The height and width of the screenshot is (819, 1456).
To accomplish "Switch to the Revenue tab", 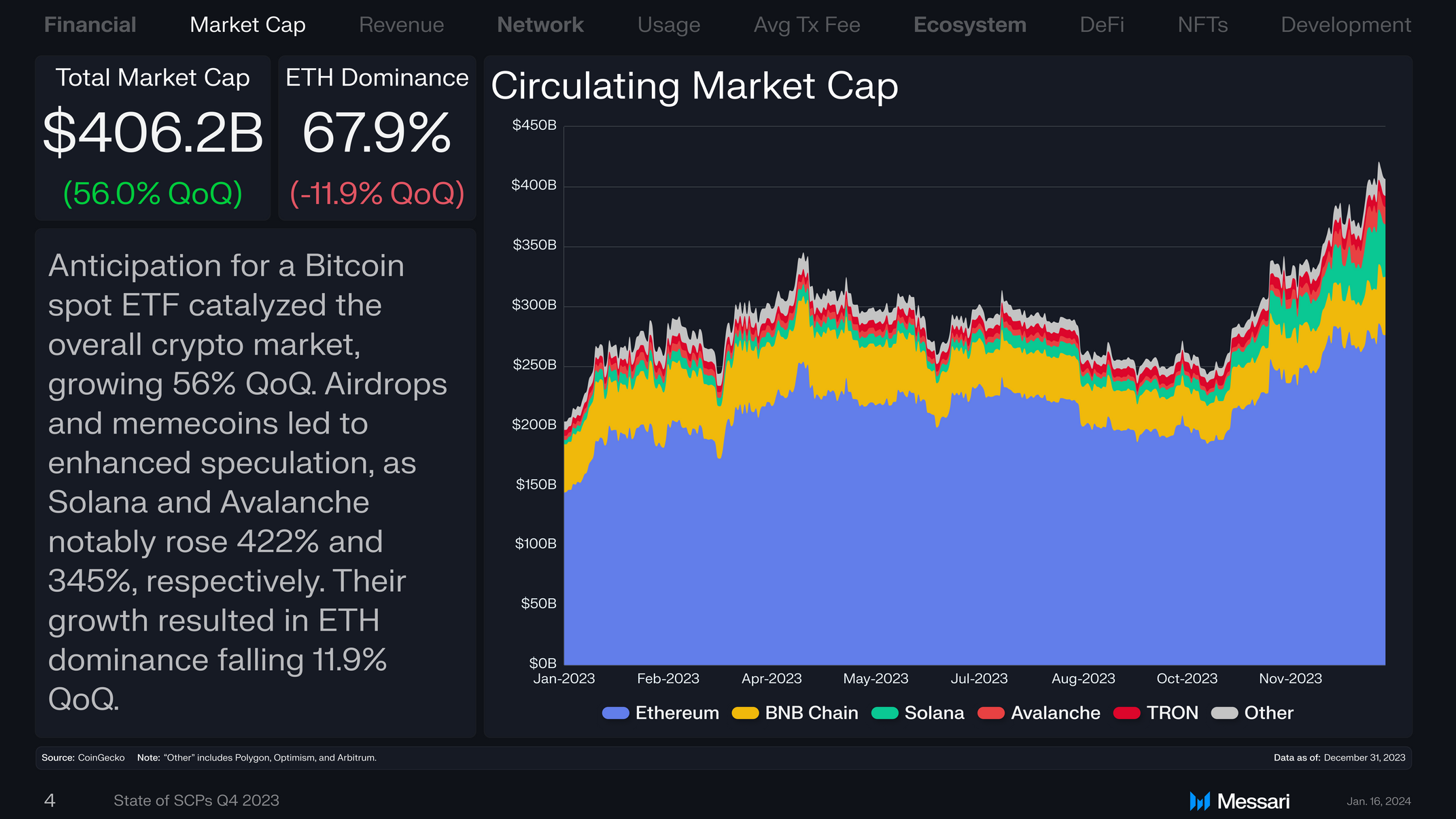I will 401,25.
